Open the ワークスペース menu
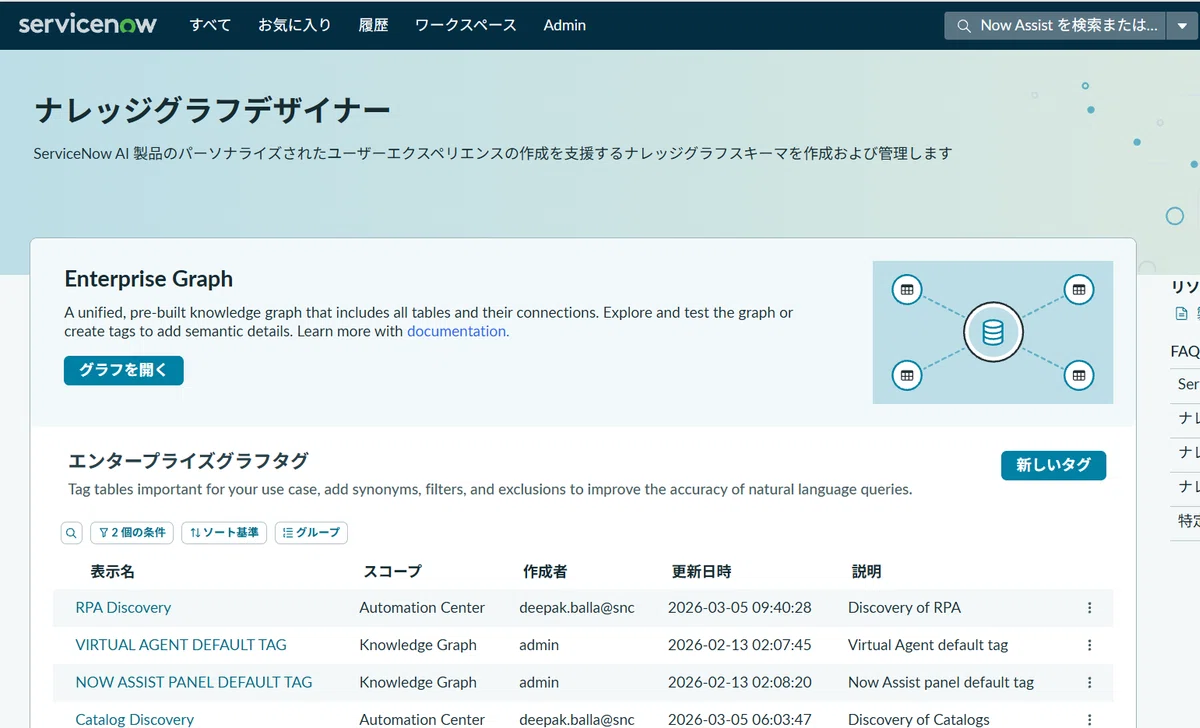Viewport: 1200px width, 728px height. click(x=466, y=25)
